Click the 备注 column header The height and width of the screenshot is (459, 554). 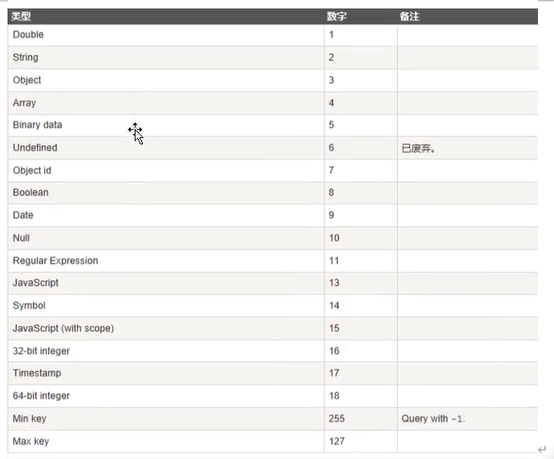(x=409, y=16)
